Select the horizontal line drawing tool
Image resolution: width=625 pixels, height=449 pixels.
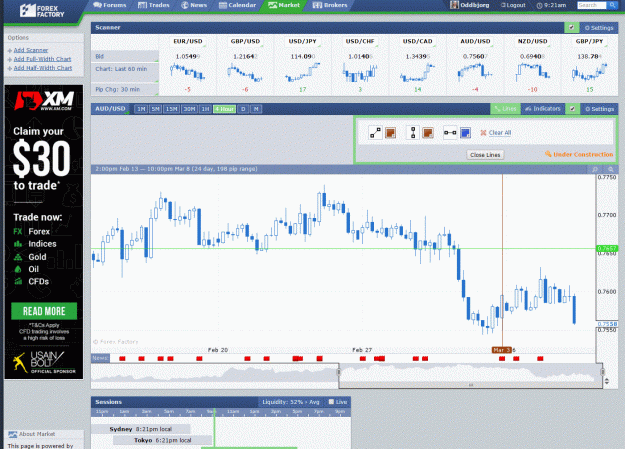pyautogui.click(x=450, y=133)
